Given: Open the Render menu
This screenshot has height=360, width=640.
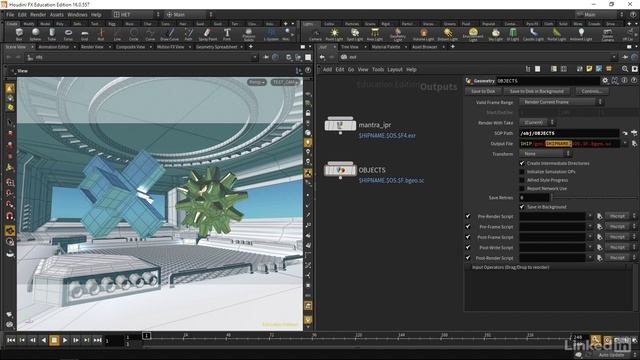Looking at the screenshot, I should pyautogui.click(x=38, y=15).
